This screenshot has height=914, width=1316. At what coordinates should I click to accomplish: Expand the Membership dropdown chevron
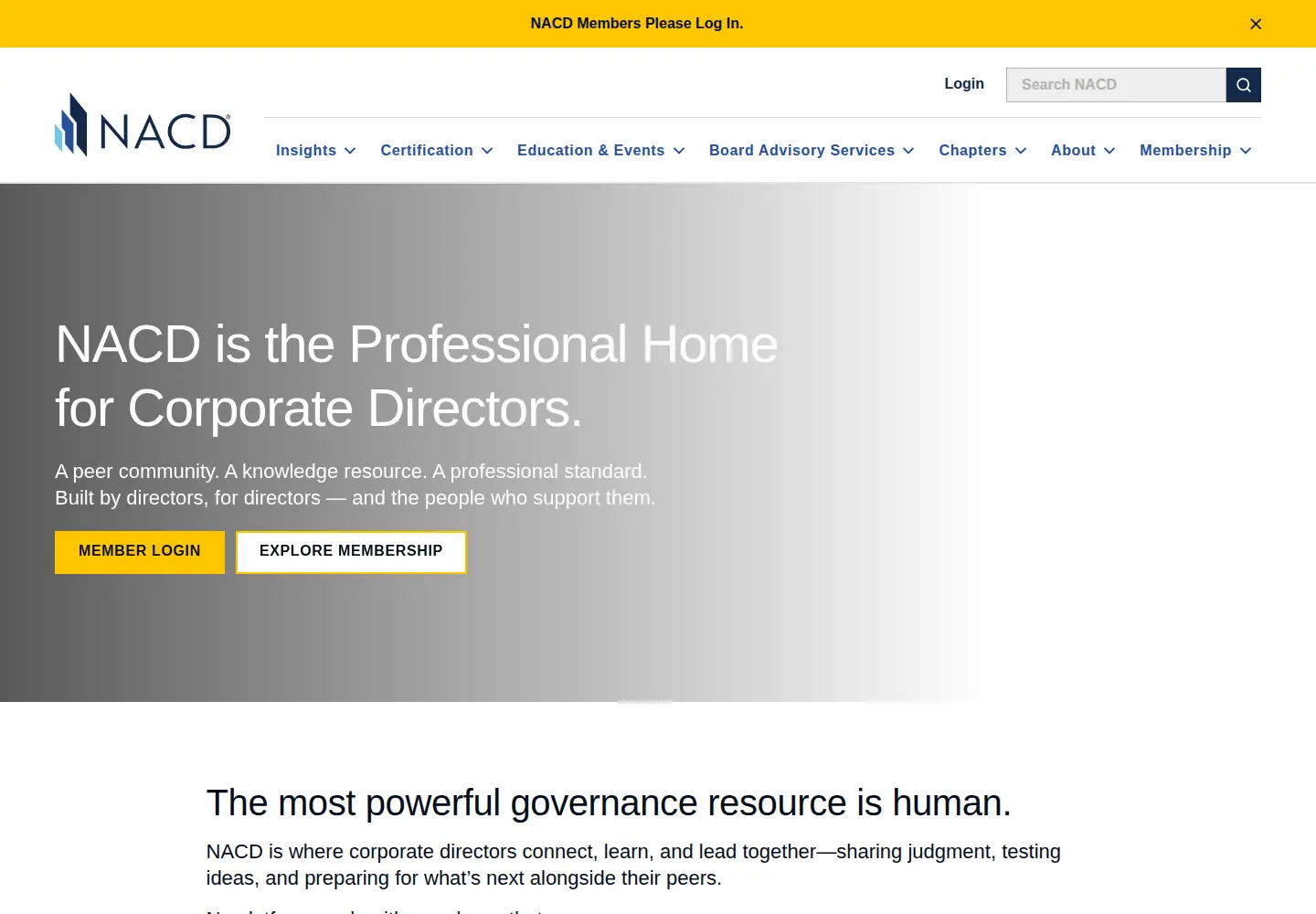pos(1246,151)
